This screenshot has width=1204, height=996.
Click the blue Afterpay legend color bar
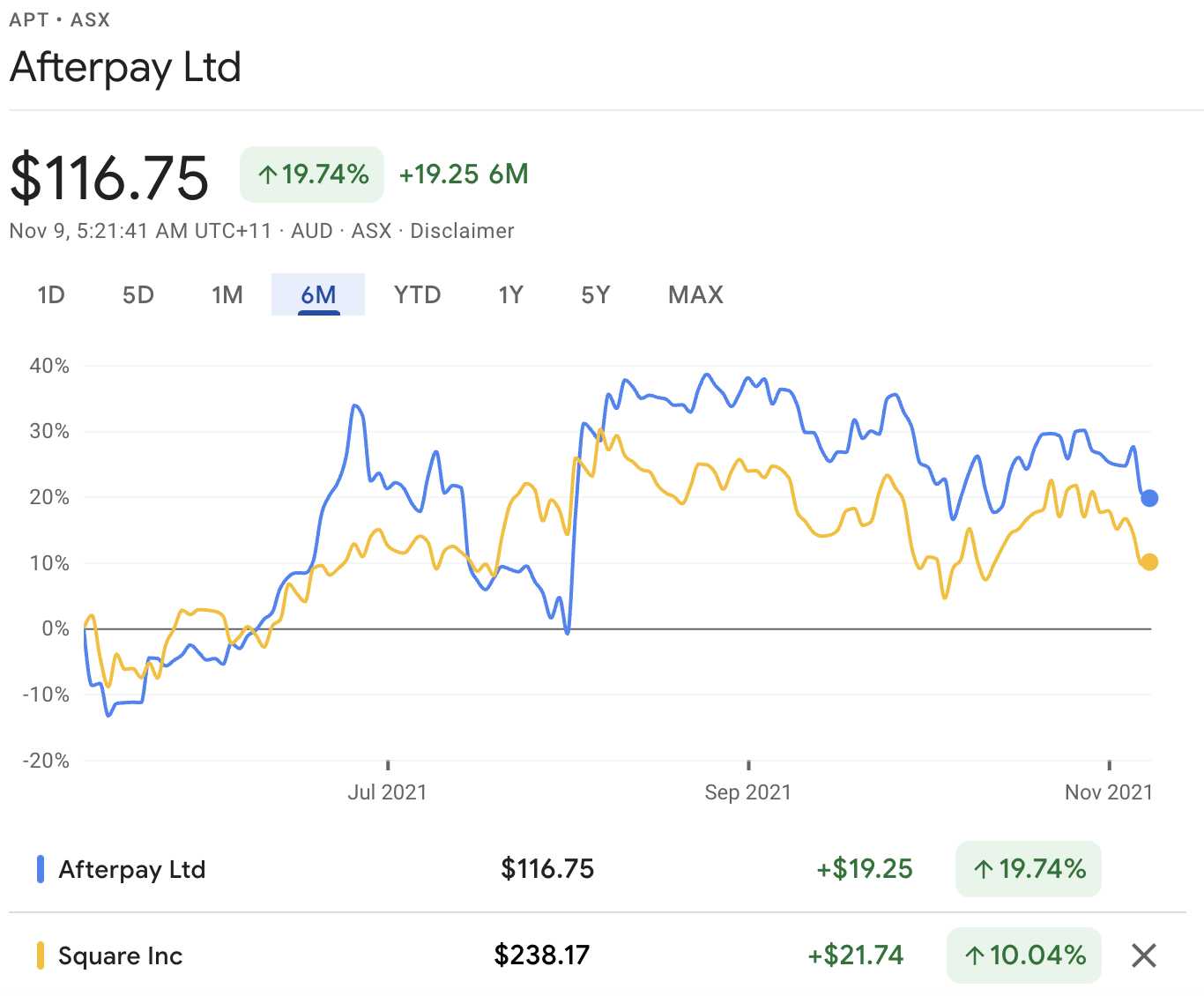[41, 869]
